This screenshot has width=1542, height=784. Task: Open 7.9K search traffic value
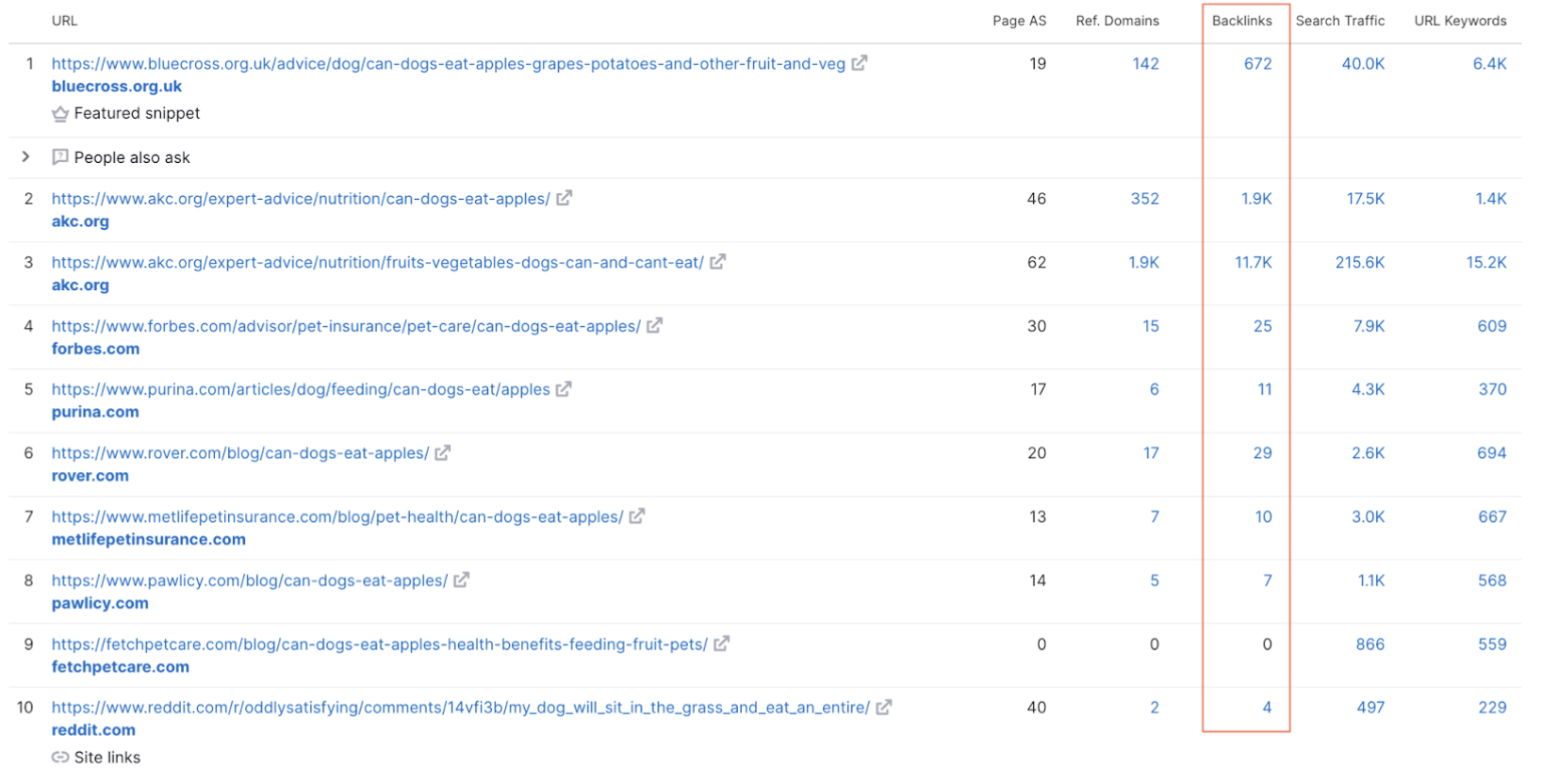pos(1369,326)
